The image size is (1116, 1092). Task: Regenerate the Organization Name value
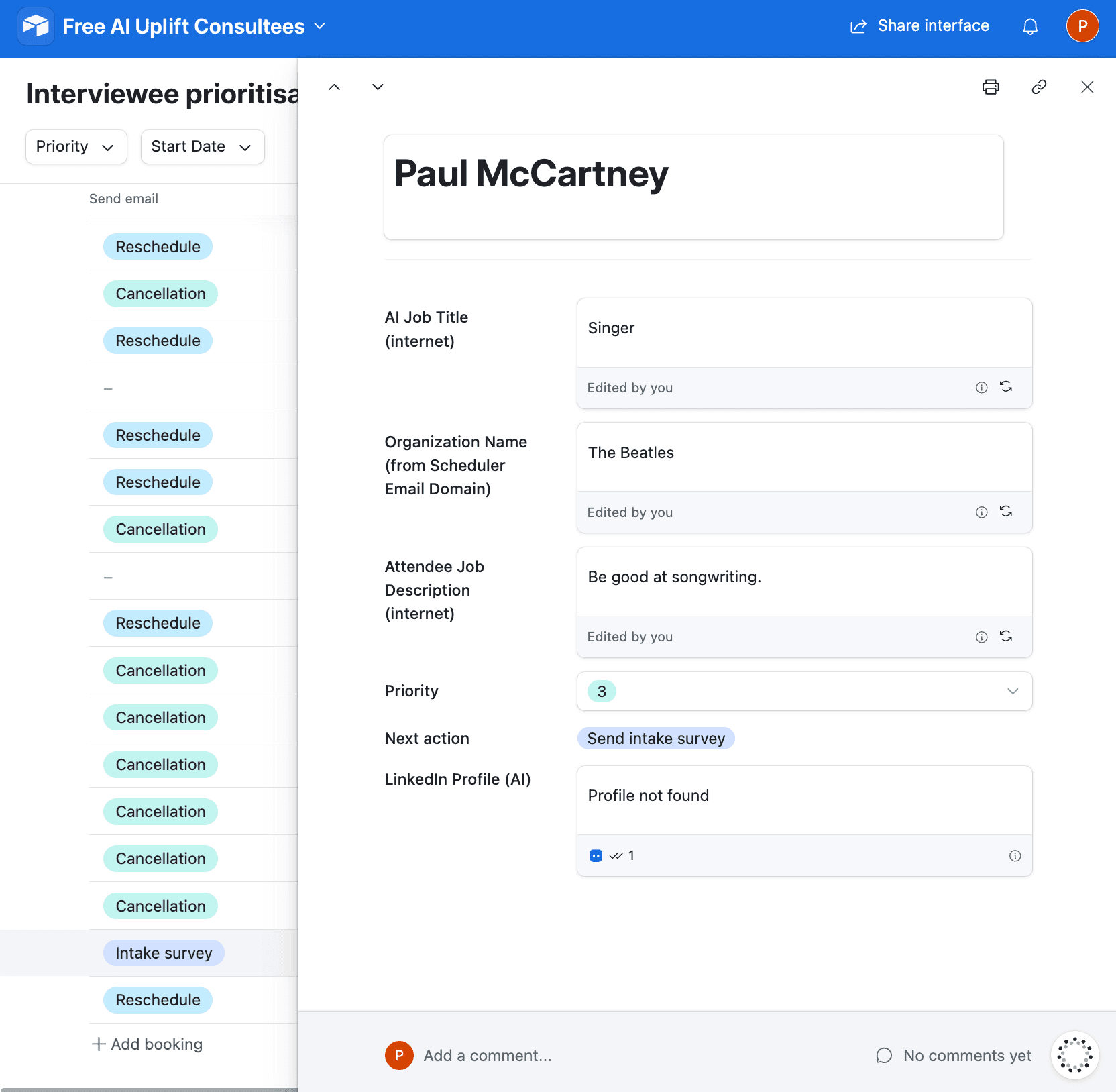point(1005,512)
